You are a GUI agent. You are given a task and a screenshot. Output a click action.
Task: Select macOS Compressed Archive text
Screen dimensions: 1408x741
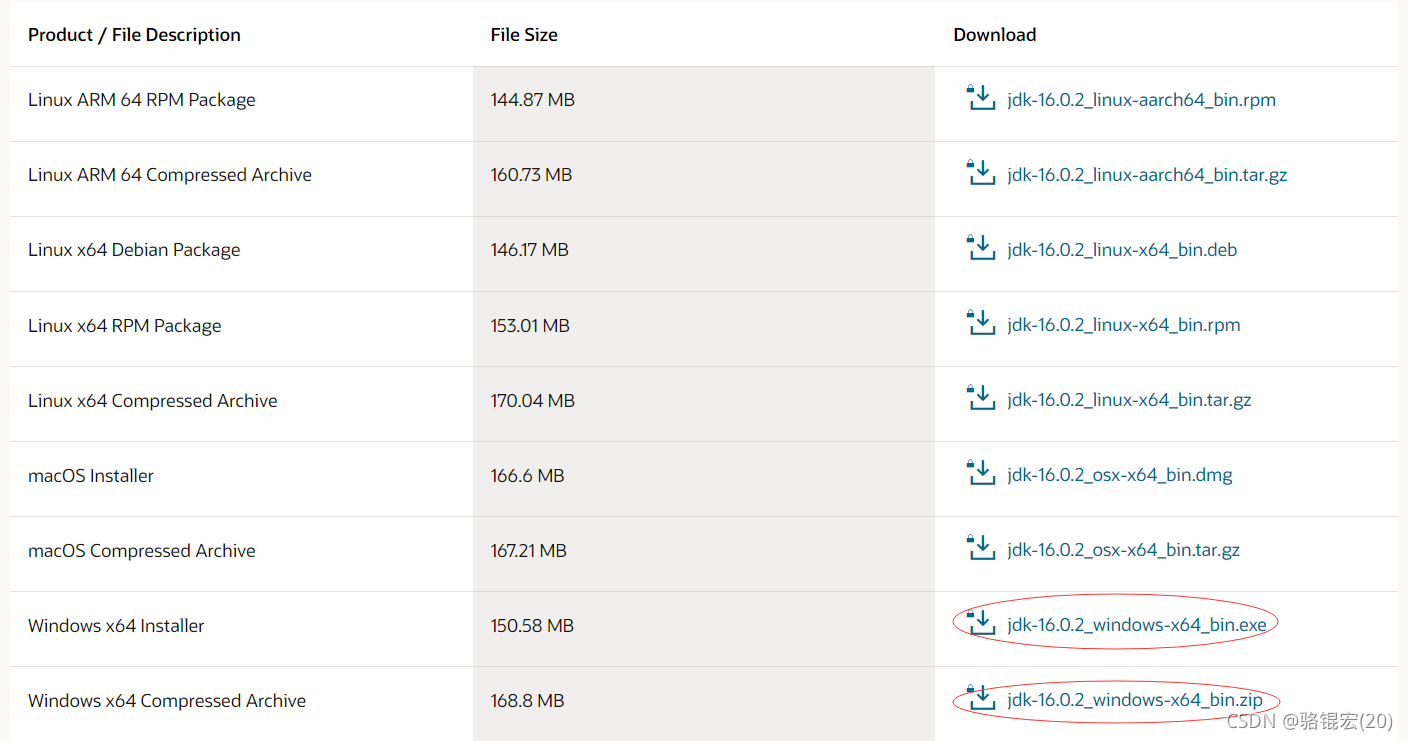[x=142, y=551]
